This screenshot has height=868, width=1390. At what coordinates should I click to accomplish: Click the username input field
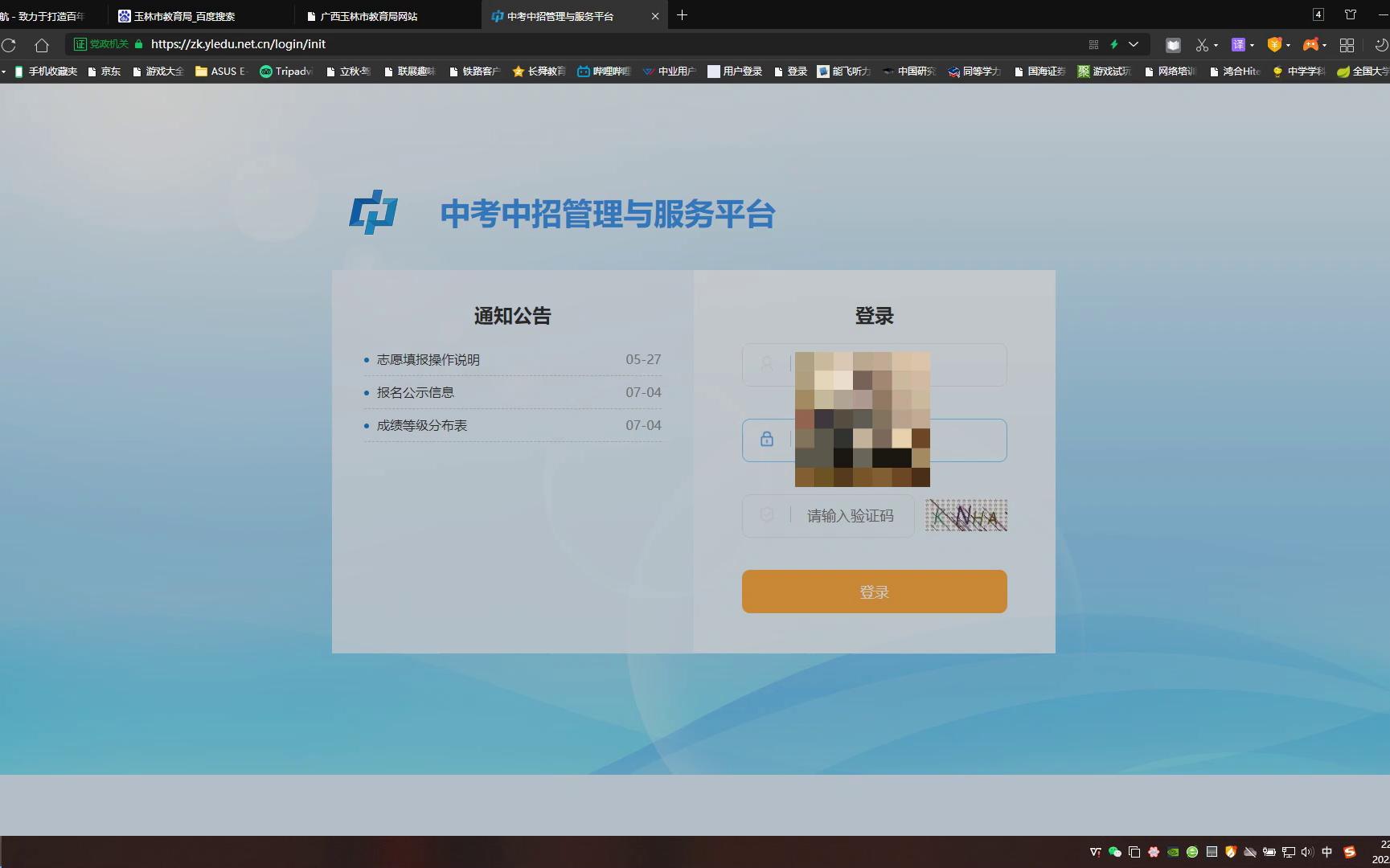click(874, 365)
